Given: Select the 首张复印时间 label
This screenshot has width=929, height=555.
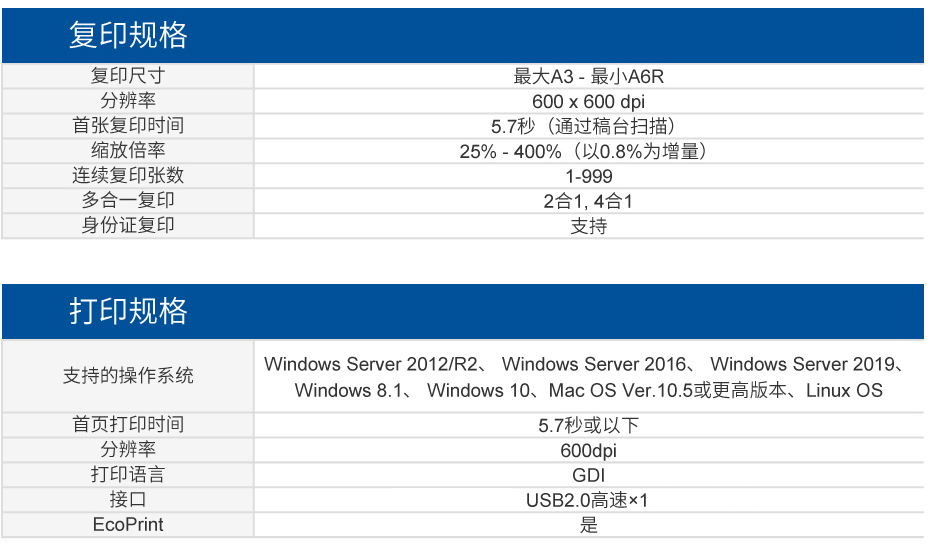Looking at the screenshot, I should pyautogui.click(x=128, y=126).
